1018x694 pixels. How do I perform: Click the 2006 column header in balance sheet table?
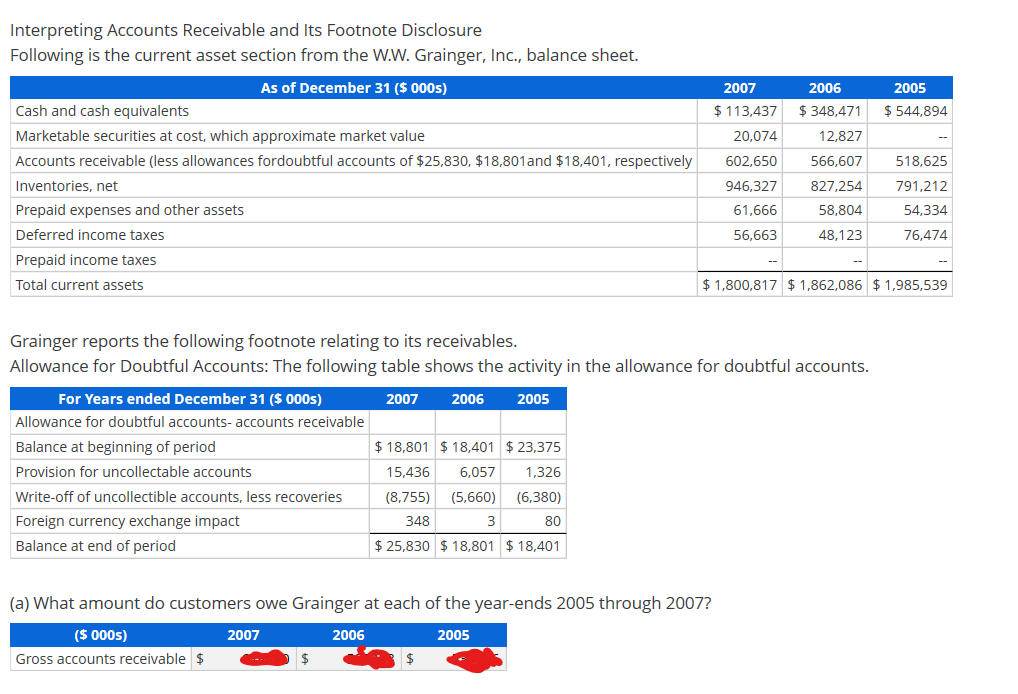(824, 88)
